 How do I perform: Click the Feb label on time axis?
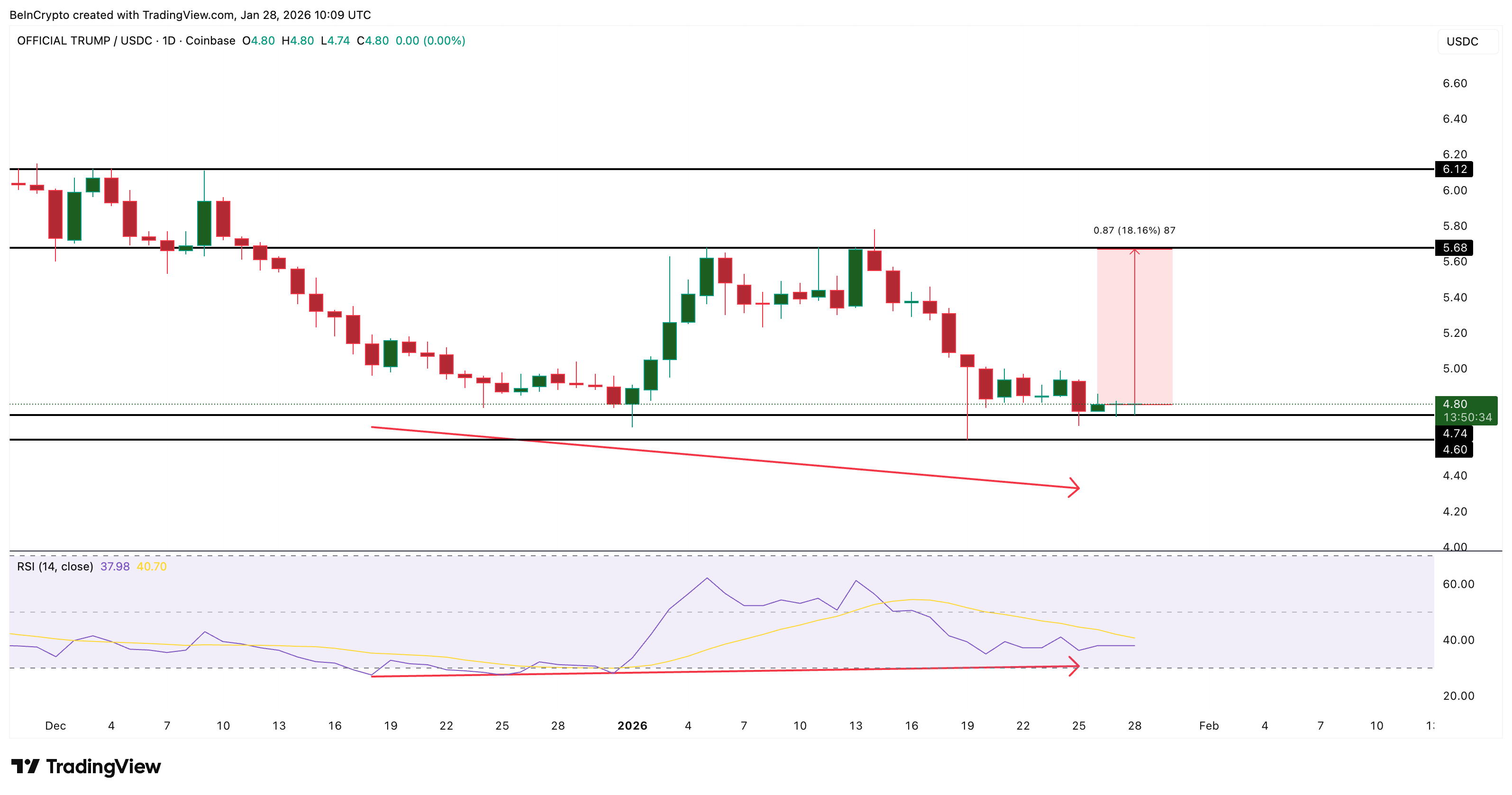click(x=1209, y=726)
